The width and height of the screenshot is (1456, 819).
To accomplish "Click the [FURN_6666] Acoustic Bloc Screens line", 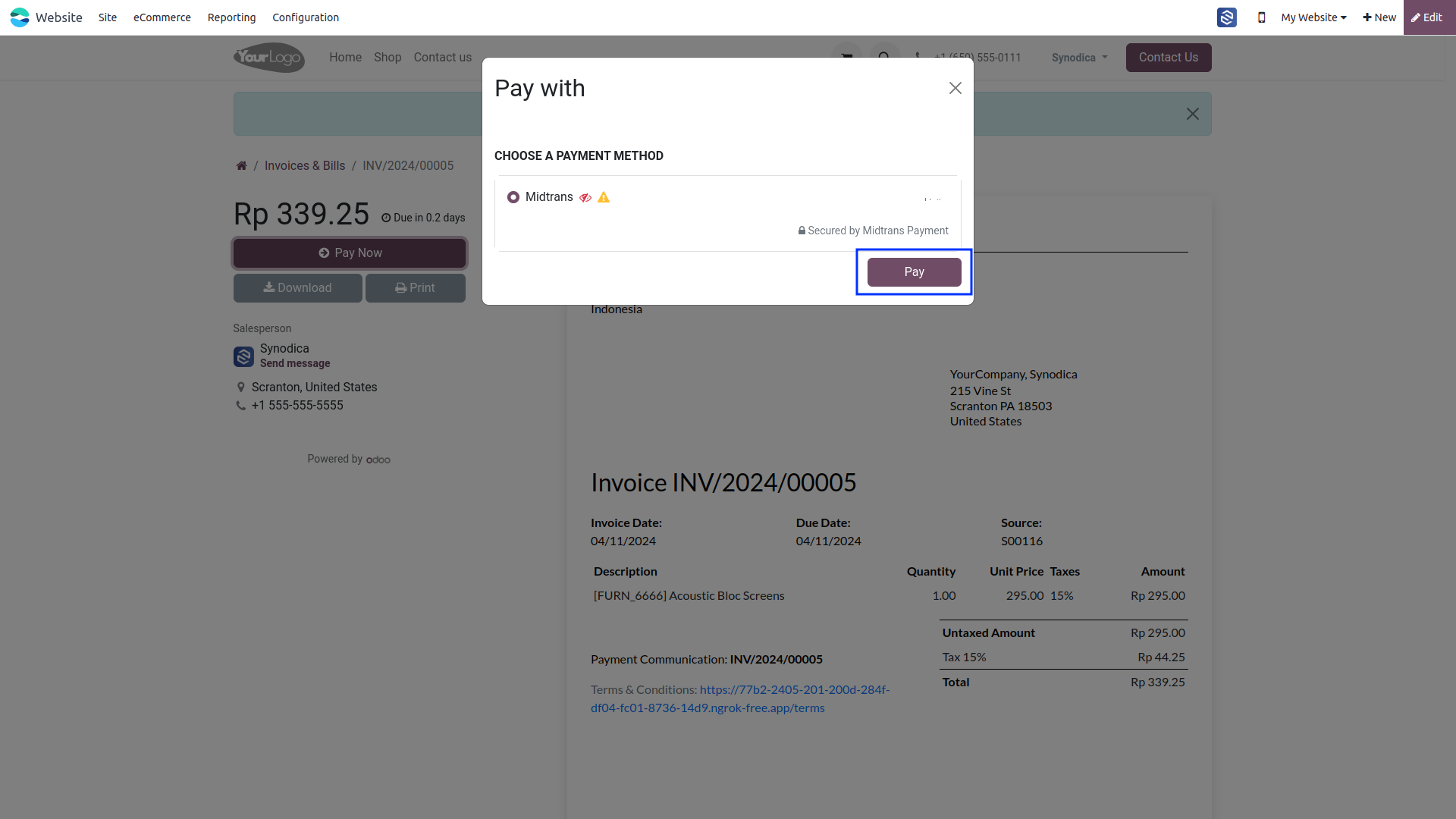I will [689, 596].
